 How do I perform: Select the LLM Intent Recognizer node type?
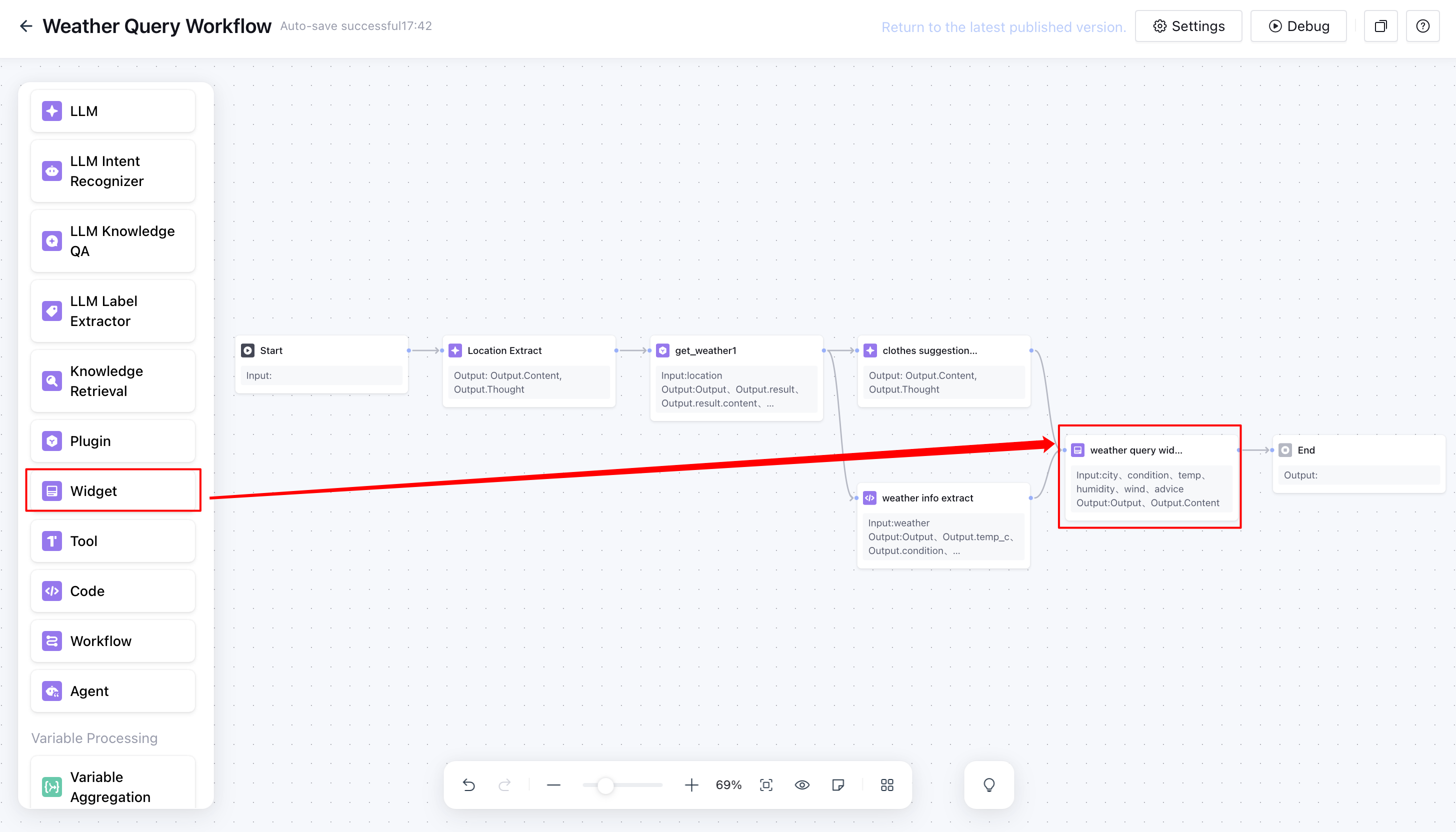click(113, 171)
